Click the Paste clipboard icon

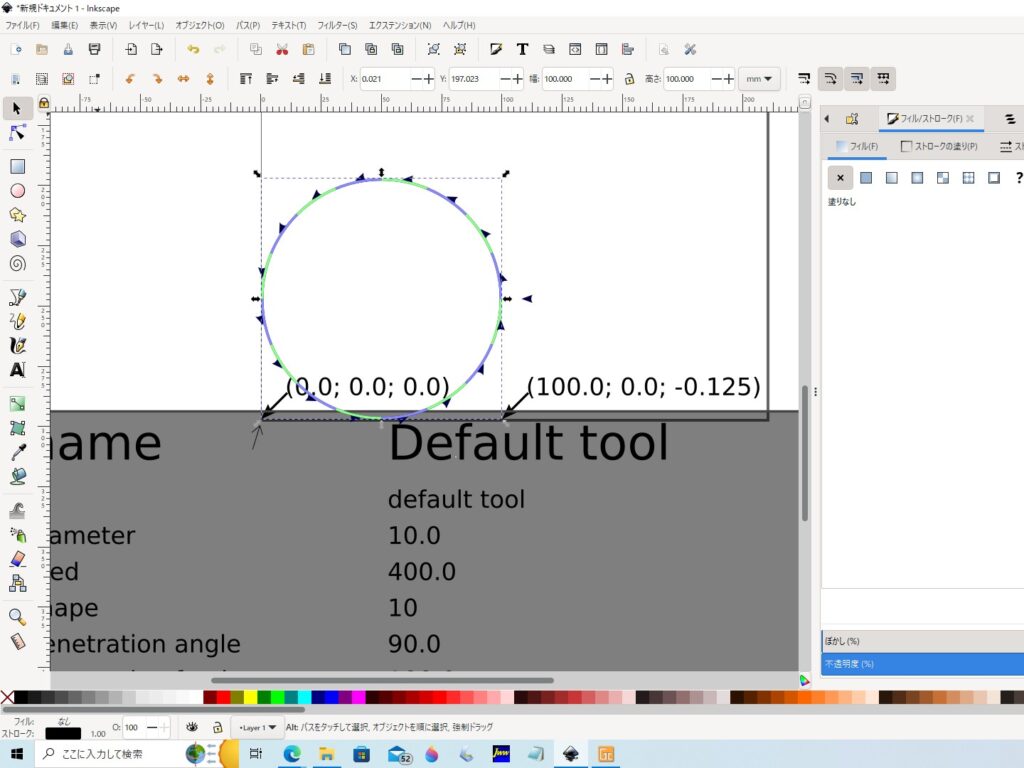pyautogui.click(x=308, y=49)
